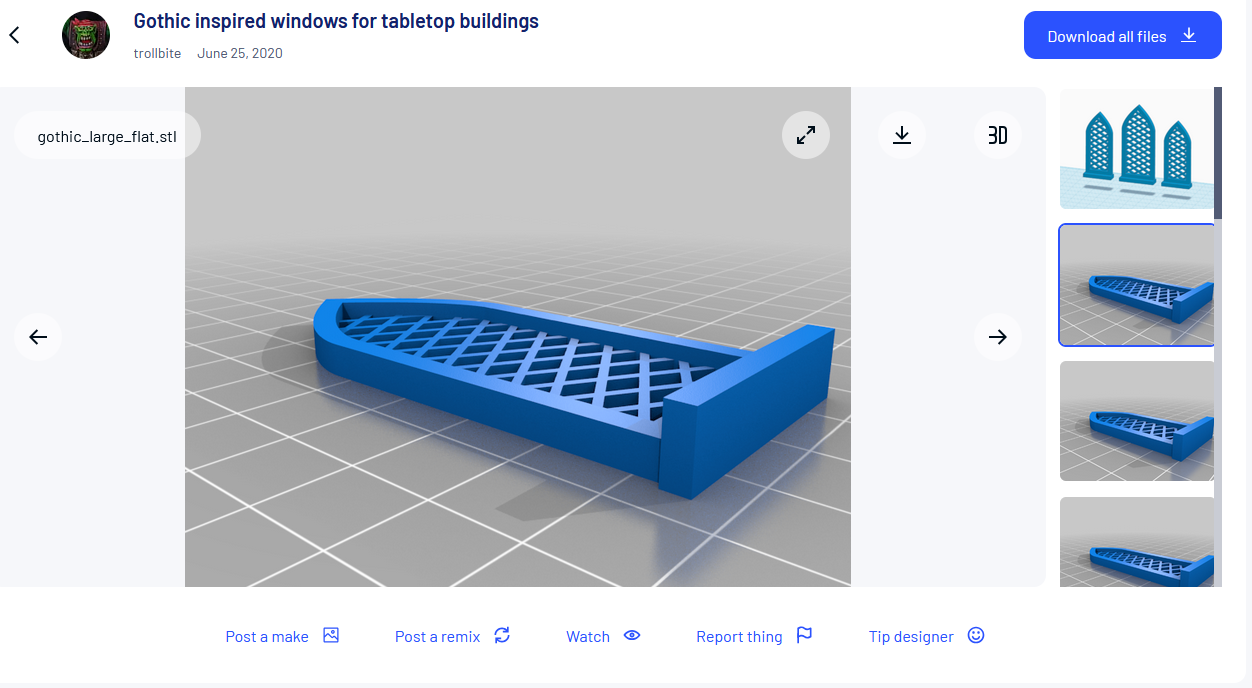Screen dimensions: 1252x688
Task: Select the third thumbnail in the gallery
Action: 1137,421
